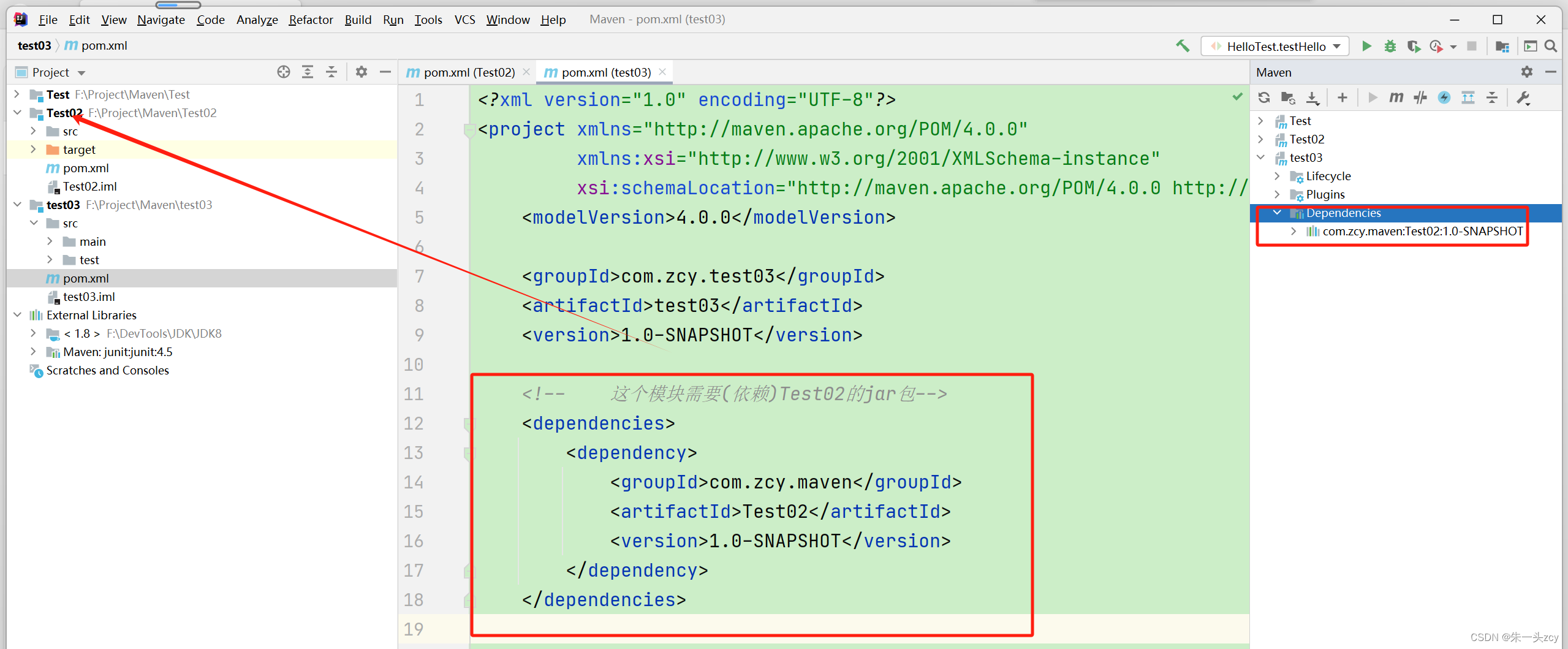Click fold marker on dependencies line 12
The width and height of the screenshot is (1568, 649).
(469, 423)
